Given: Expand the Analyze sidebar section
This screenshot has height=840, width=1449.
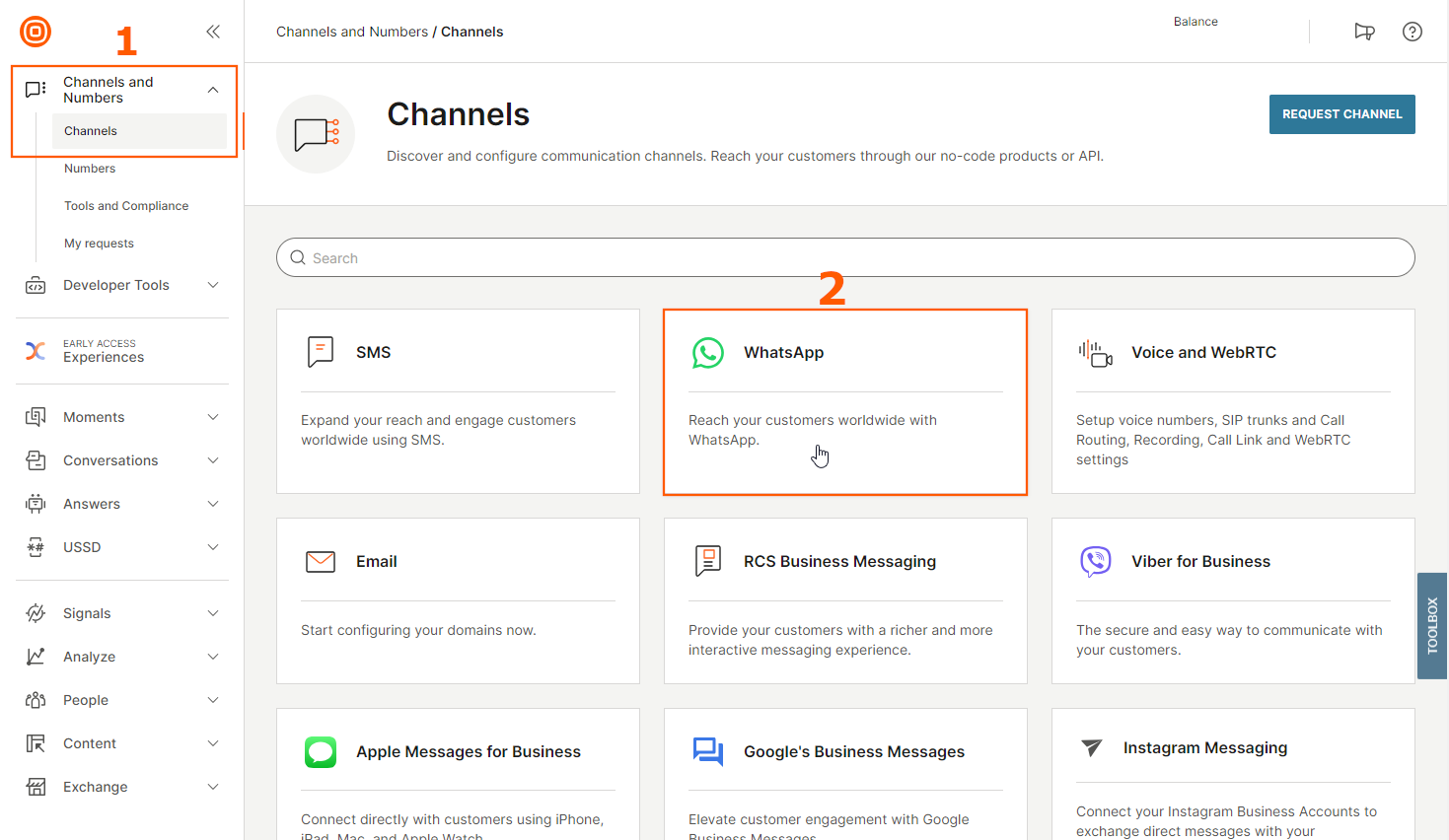Looking at the screenshot, I should click(x=213, y=657).
